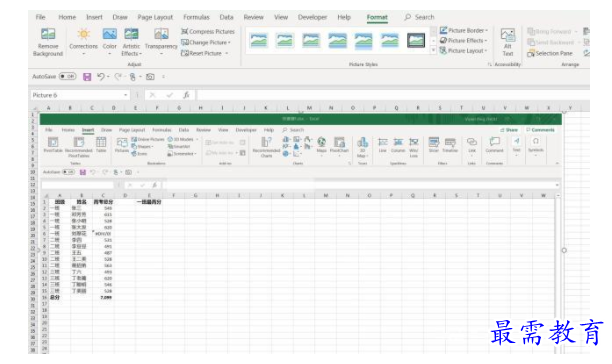Open the File tab
Viewport: 612px width, 364px height.
coord(40,17)
